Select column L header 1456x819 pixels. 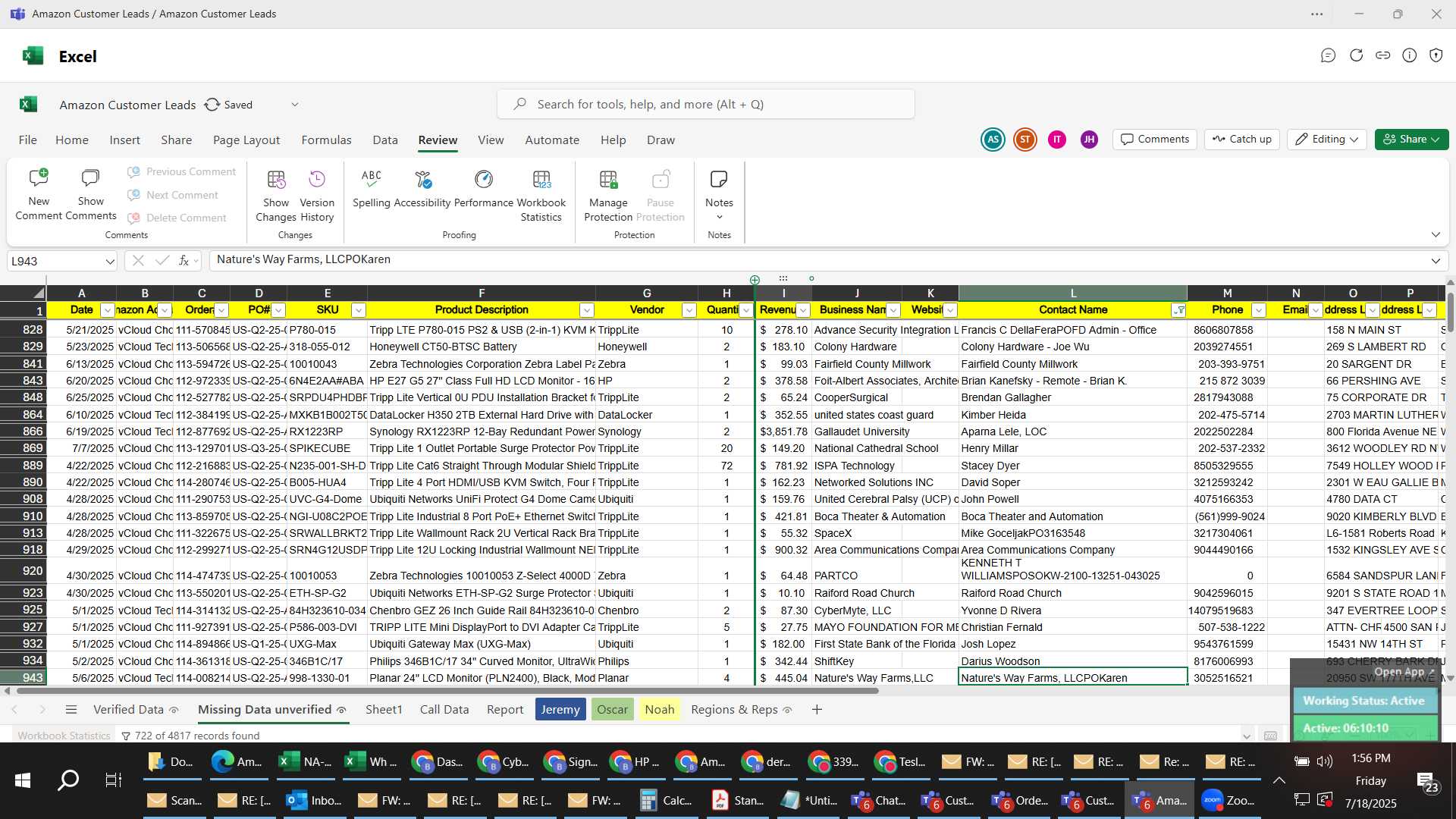[1073, 293]
